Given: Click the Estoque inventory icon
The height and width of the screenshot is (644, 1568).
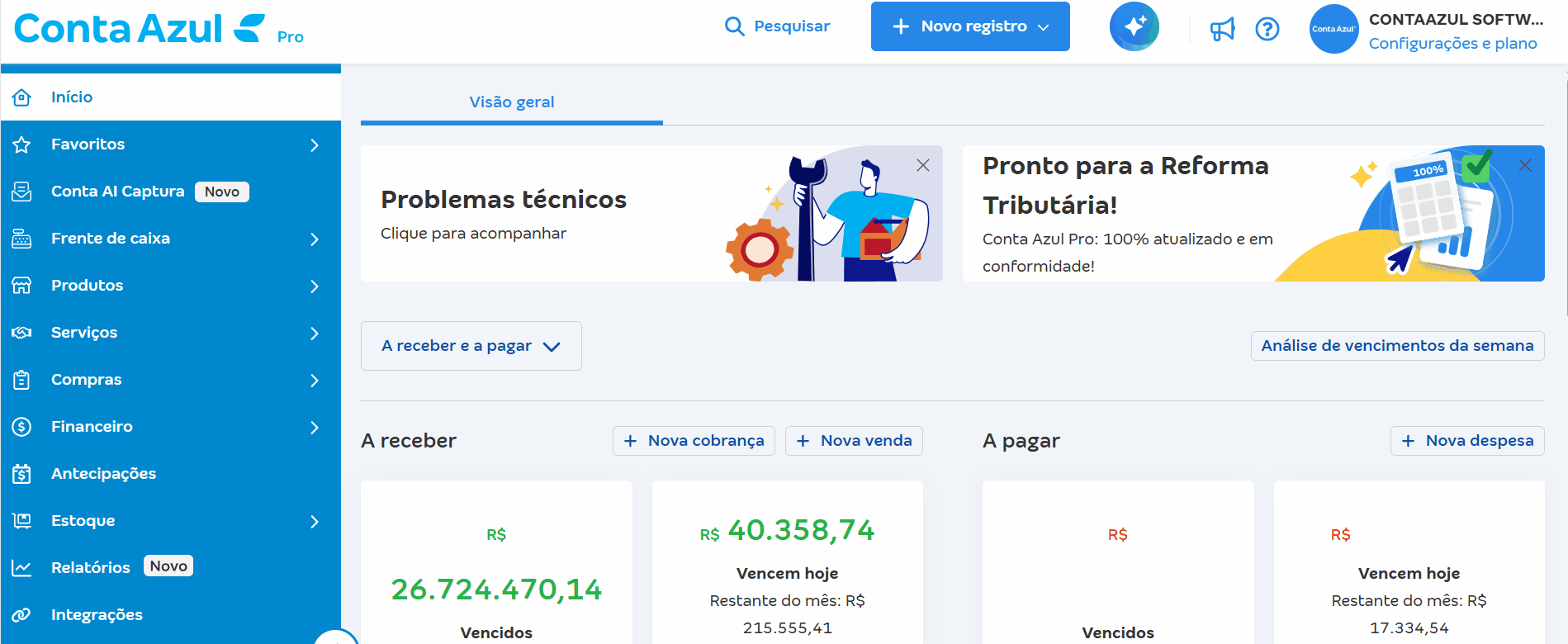Looking at the screenshot, I should pos(21,521).
